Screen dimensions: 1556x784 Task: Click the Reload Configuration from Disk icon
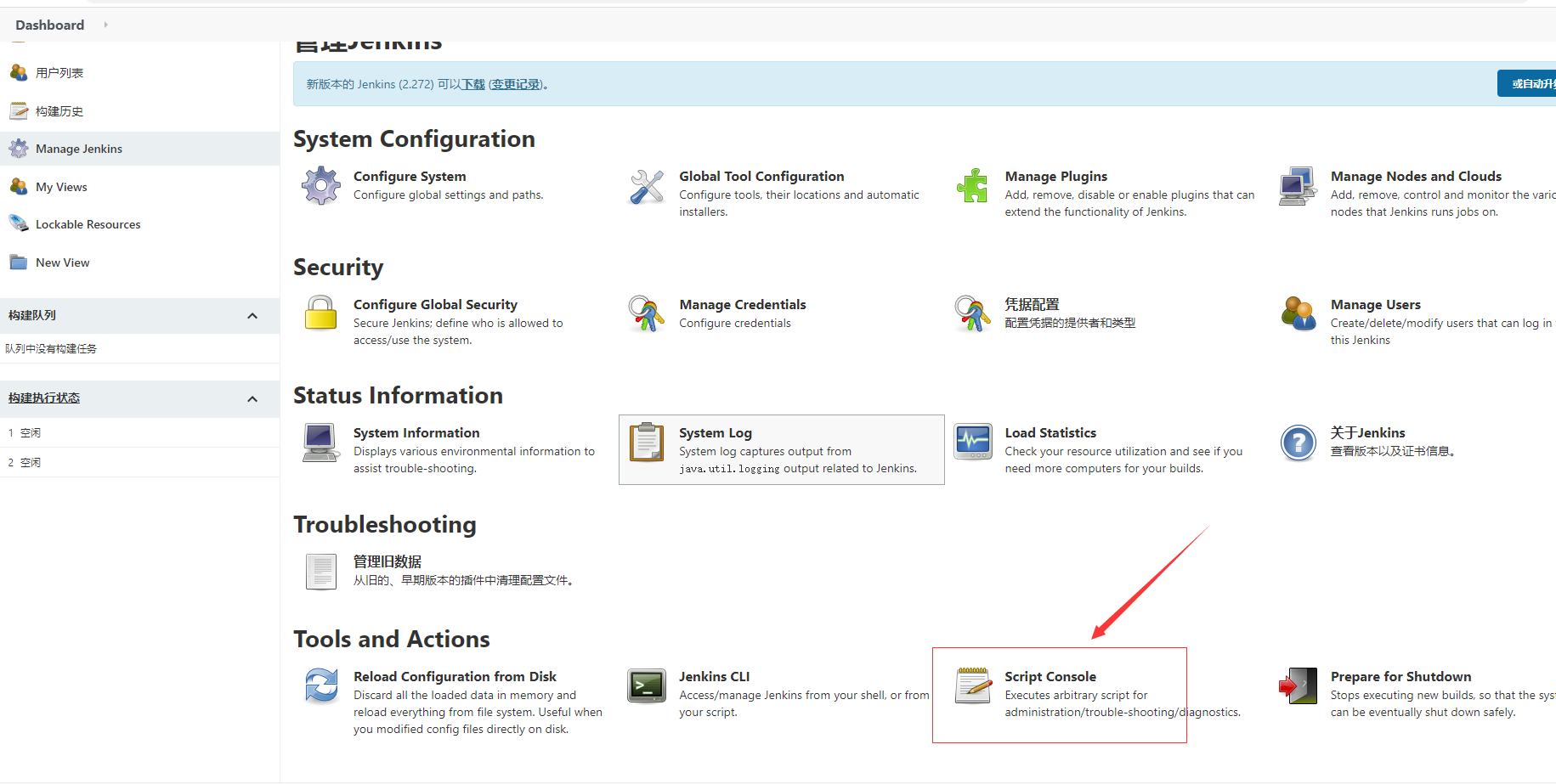pyautogui.click(x=321, y=685)
